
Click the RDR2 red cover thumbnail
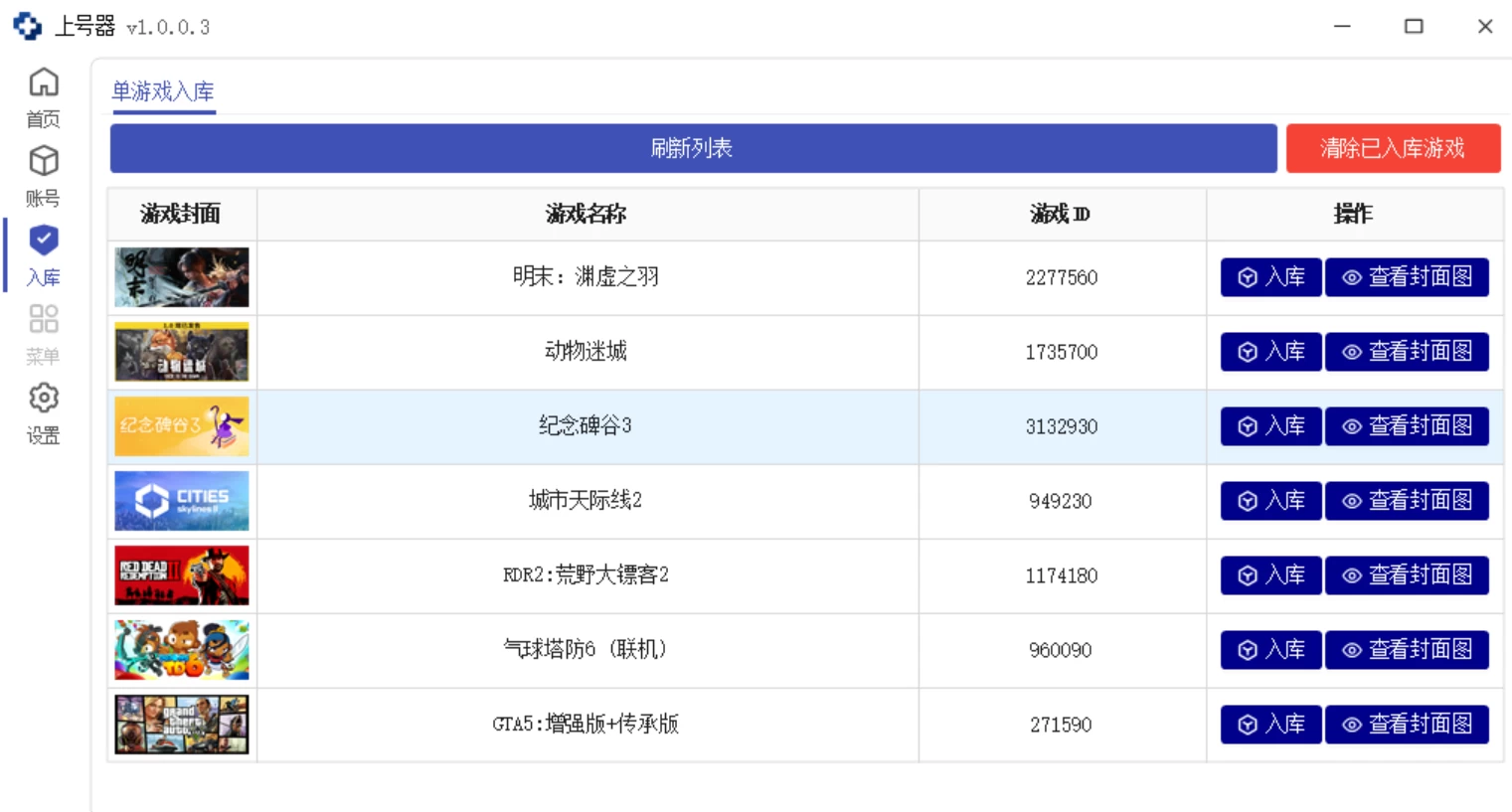coord(181,575)
